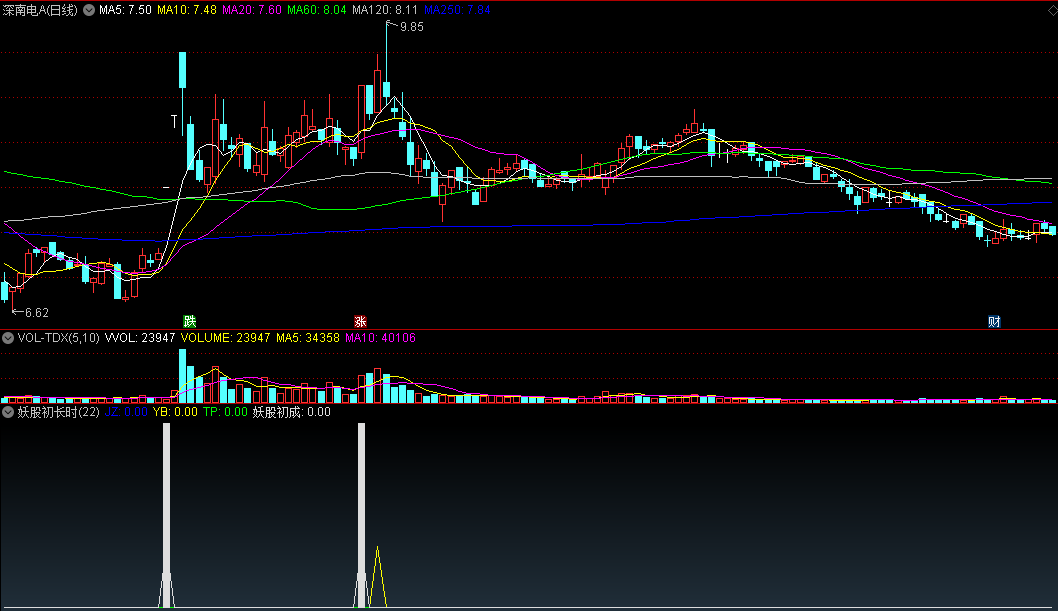
Task: Click the yellow spike in the 妖股 indicator panel
Action: click(377, 577)
